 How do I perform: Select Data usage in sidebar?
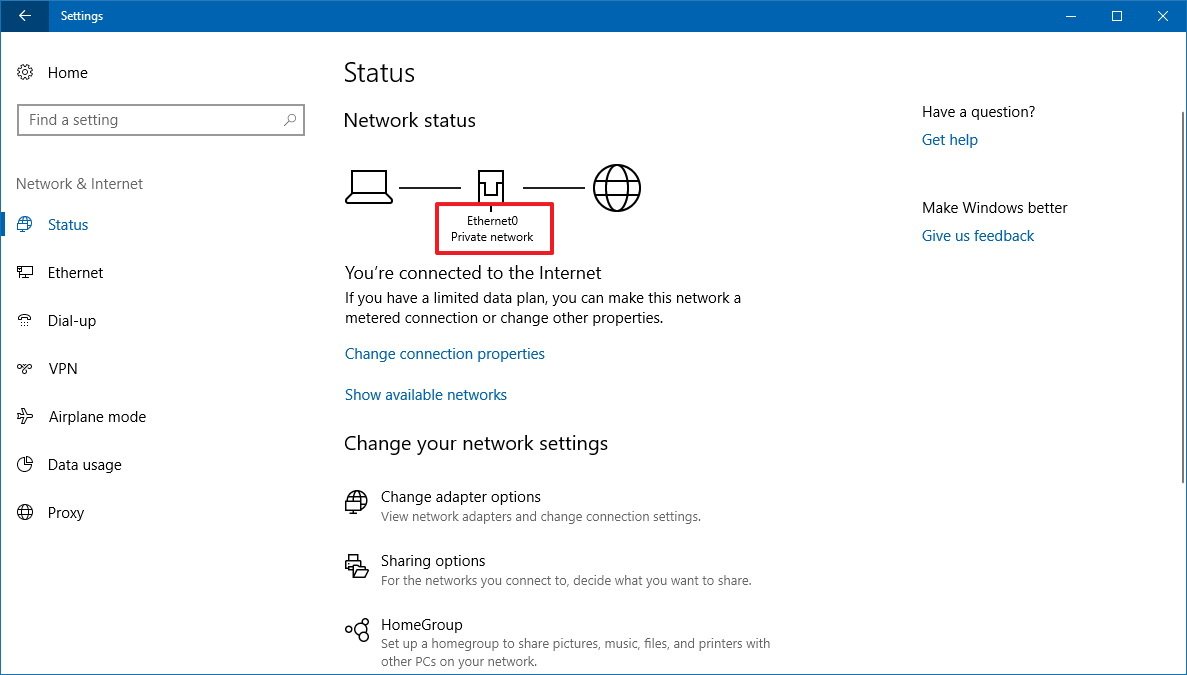84,465
